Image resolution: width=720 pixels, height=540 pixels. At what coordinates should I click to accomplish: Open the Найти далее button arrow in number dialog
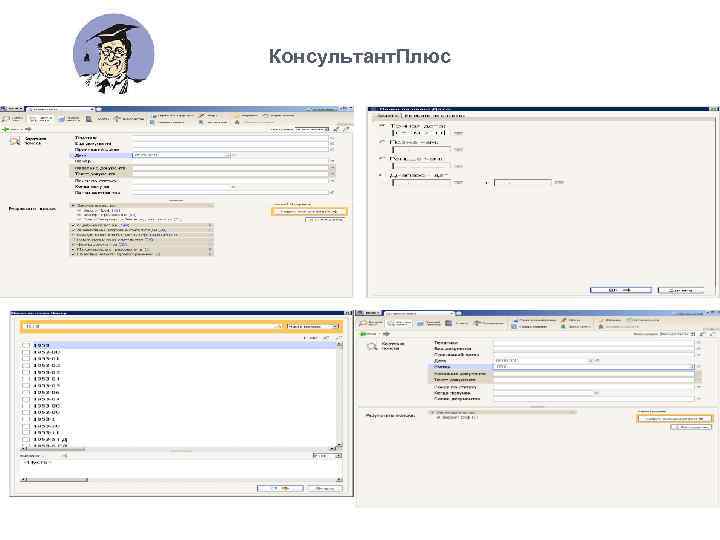pos(335,326)
